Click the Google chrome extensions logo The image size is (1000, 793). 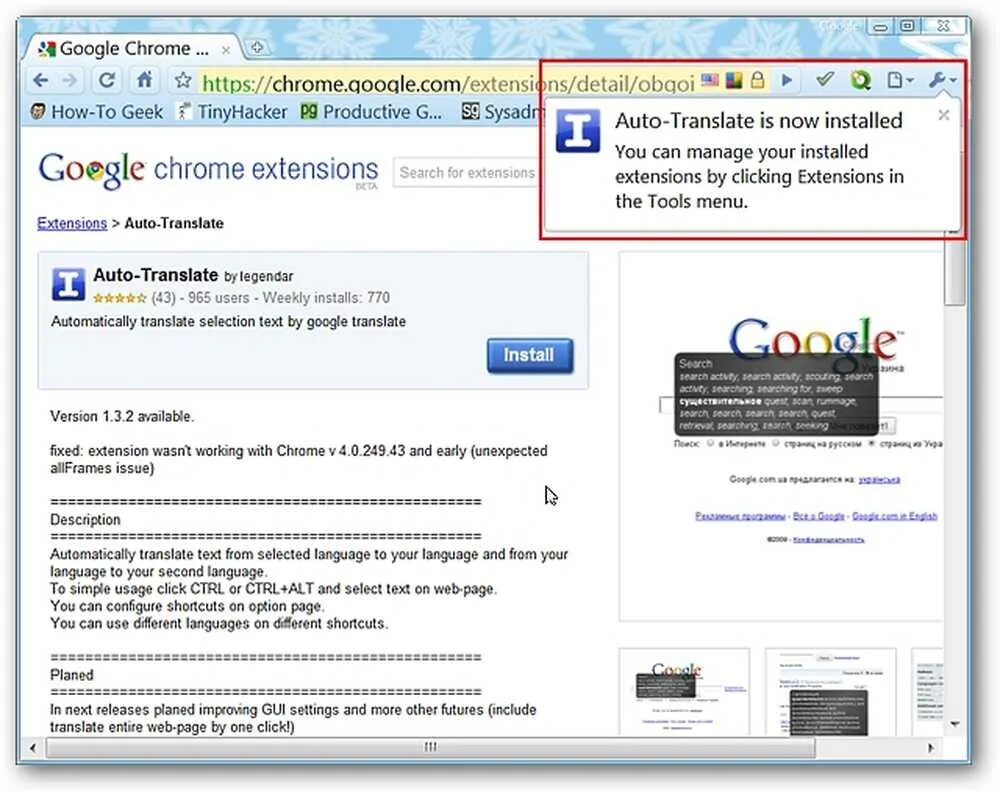coord(208,170)
